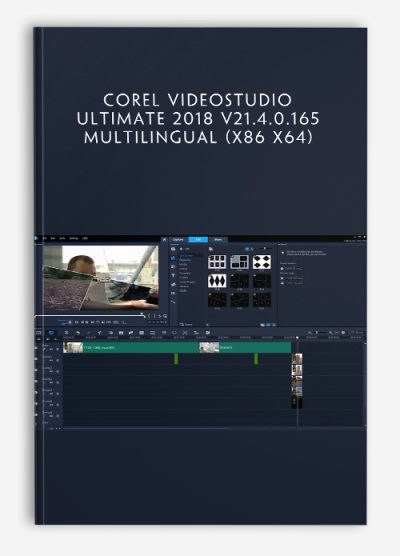Switch to the Capture workspace tab
The height and width of the screenshot is (556, 400).
(178, 240)
